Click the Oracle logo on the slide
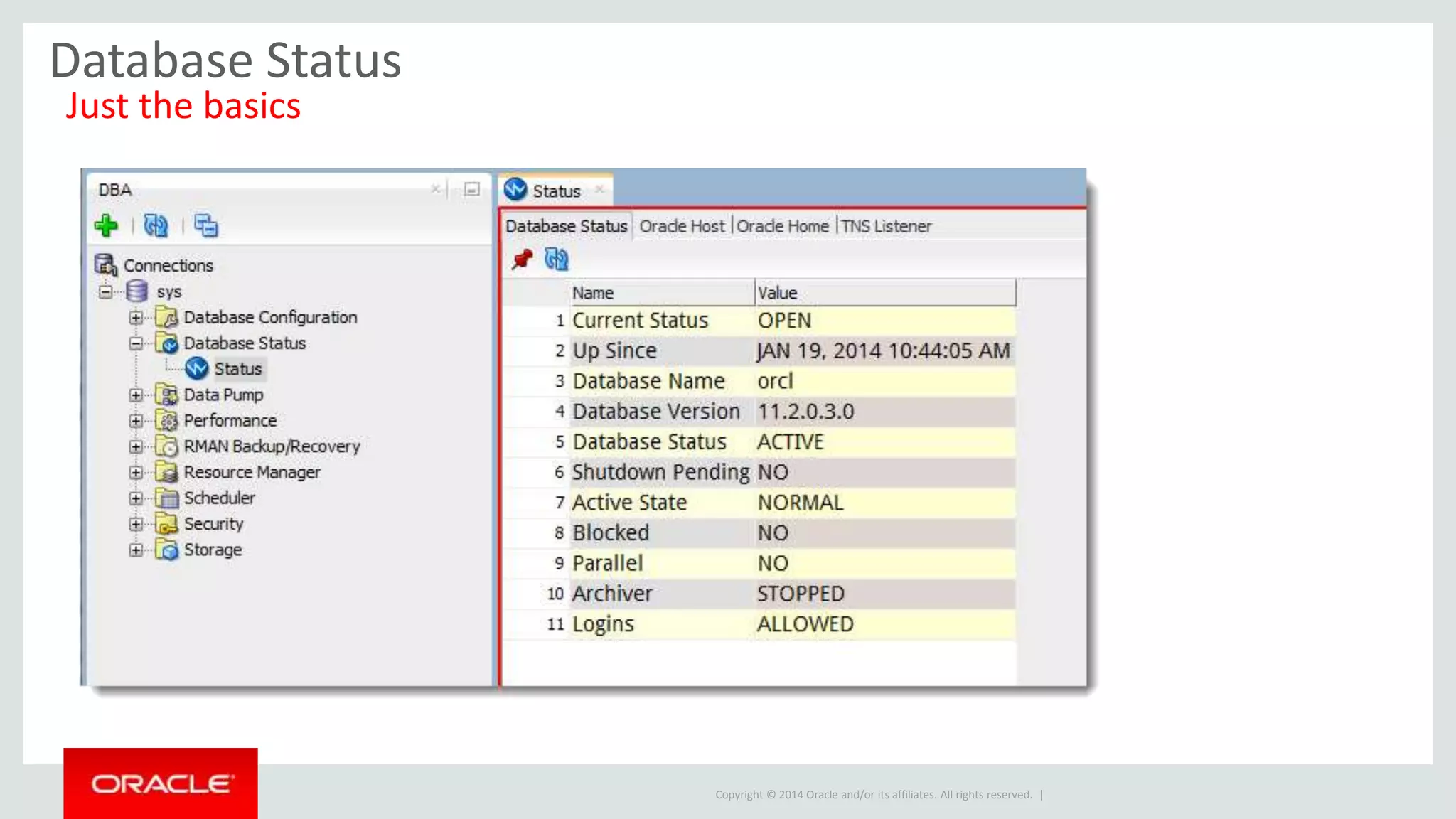 click(161, 783)
